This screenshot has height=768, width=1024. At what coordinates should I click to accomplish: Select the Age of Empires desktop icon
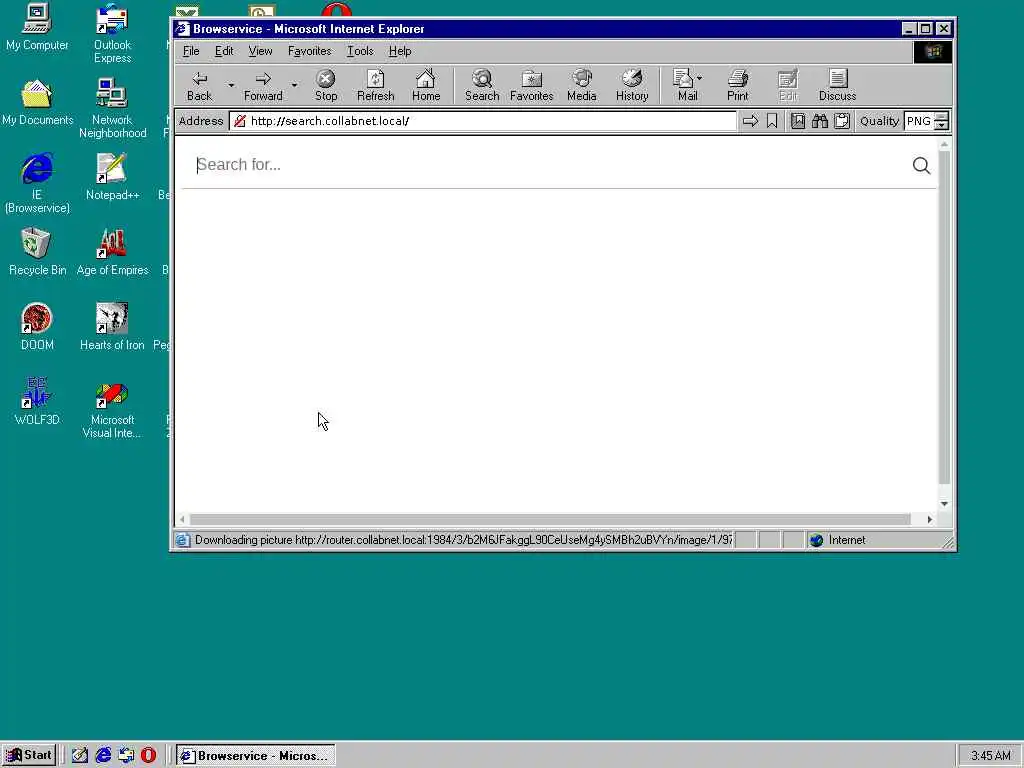click(112, 252)
